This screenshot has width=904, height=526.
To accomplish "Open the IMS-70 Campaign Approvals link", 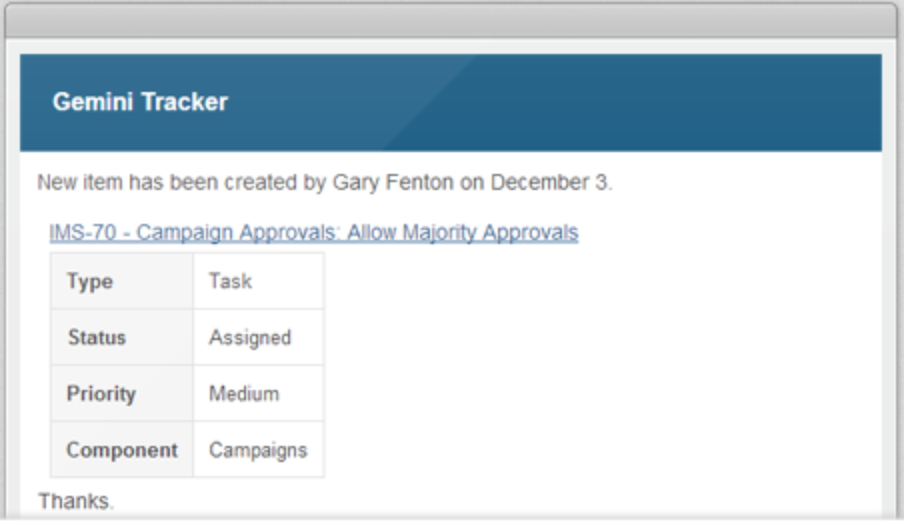I will click(314, 232).
